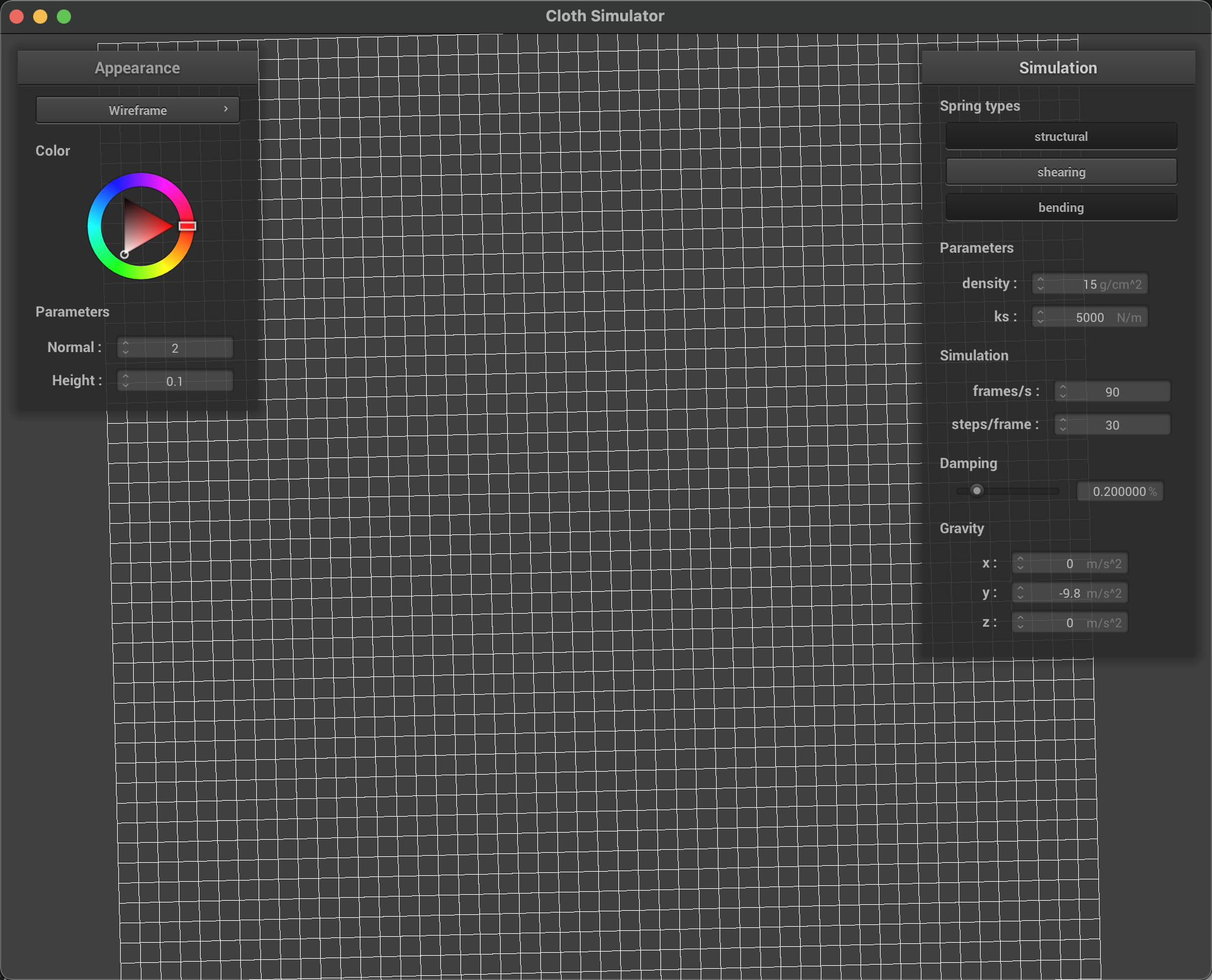This screenshot has height=980, width=1212.
Task: Click the ks stepper arrows
Action: tap(1040, 317)
